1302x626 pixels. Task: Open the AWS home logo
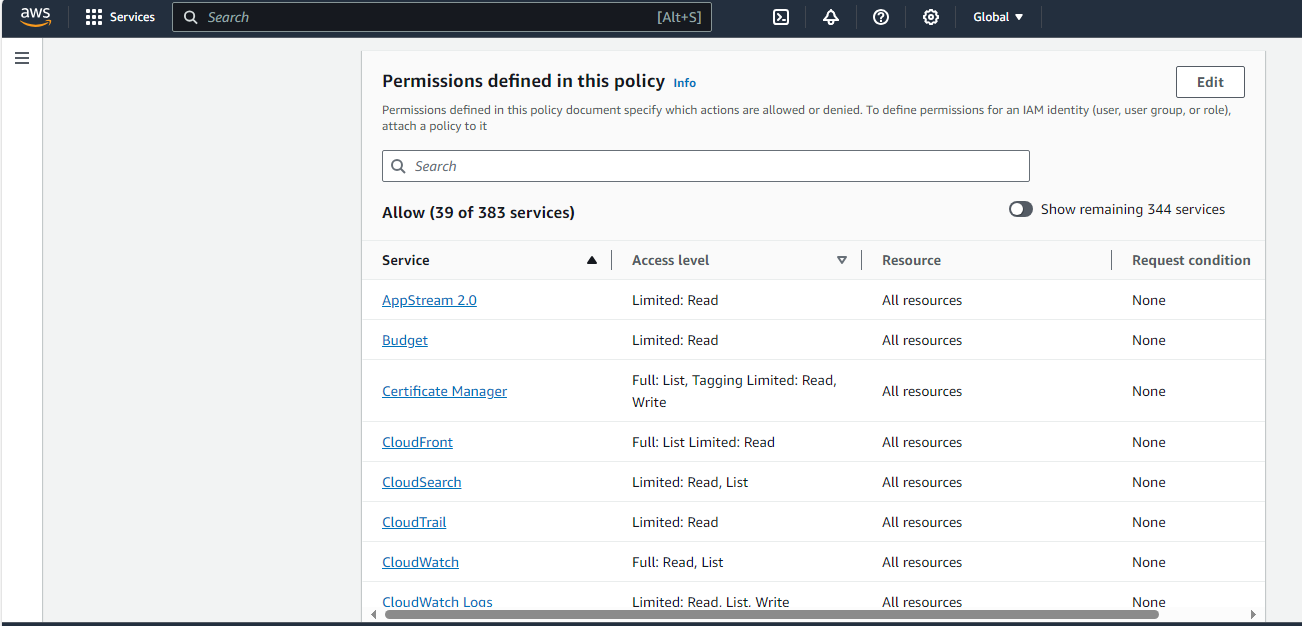(x=35, y=17)
